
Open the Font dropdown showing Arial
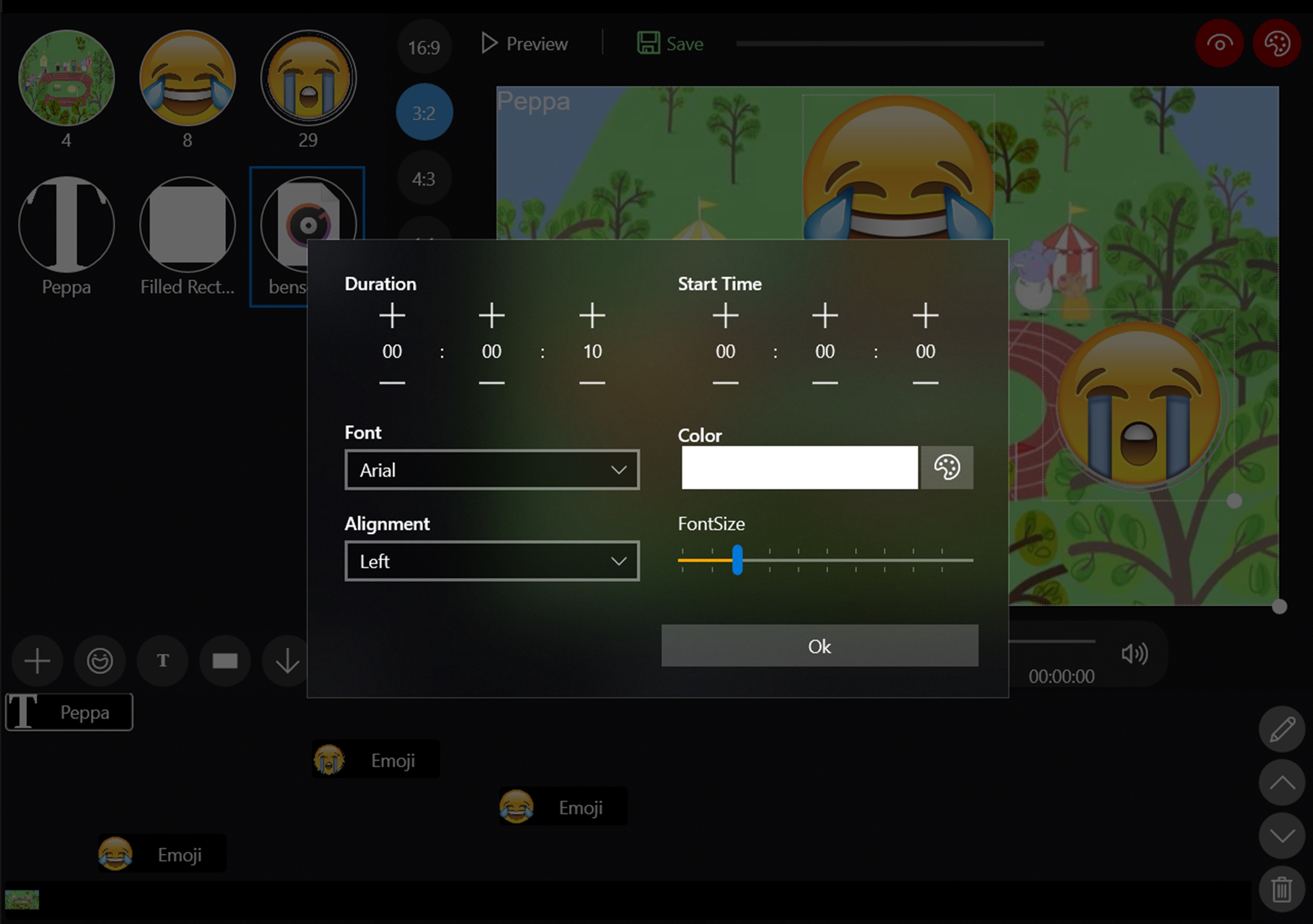(492, 470)
